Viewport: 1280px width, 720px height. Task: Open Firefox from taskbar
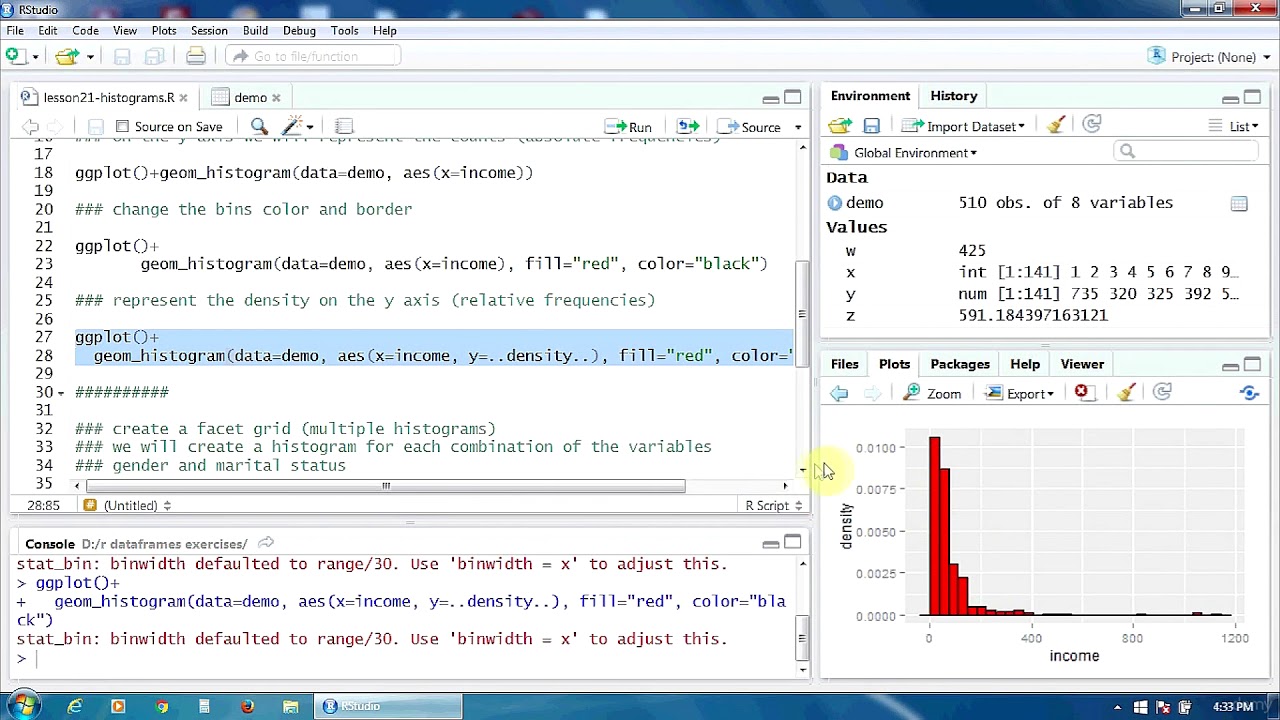pos(247,706)
